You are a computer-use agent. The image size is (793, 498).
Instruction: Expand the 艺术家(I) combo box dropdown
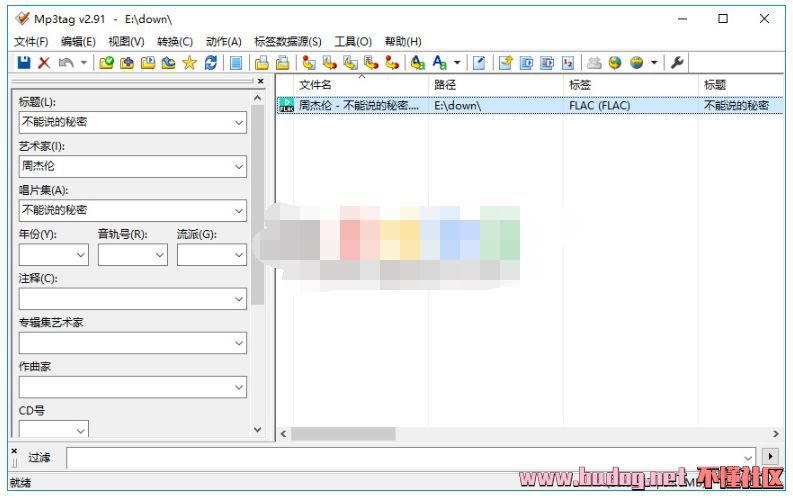coord(239,166)
